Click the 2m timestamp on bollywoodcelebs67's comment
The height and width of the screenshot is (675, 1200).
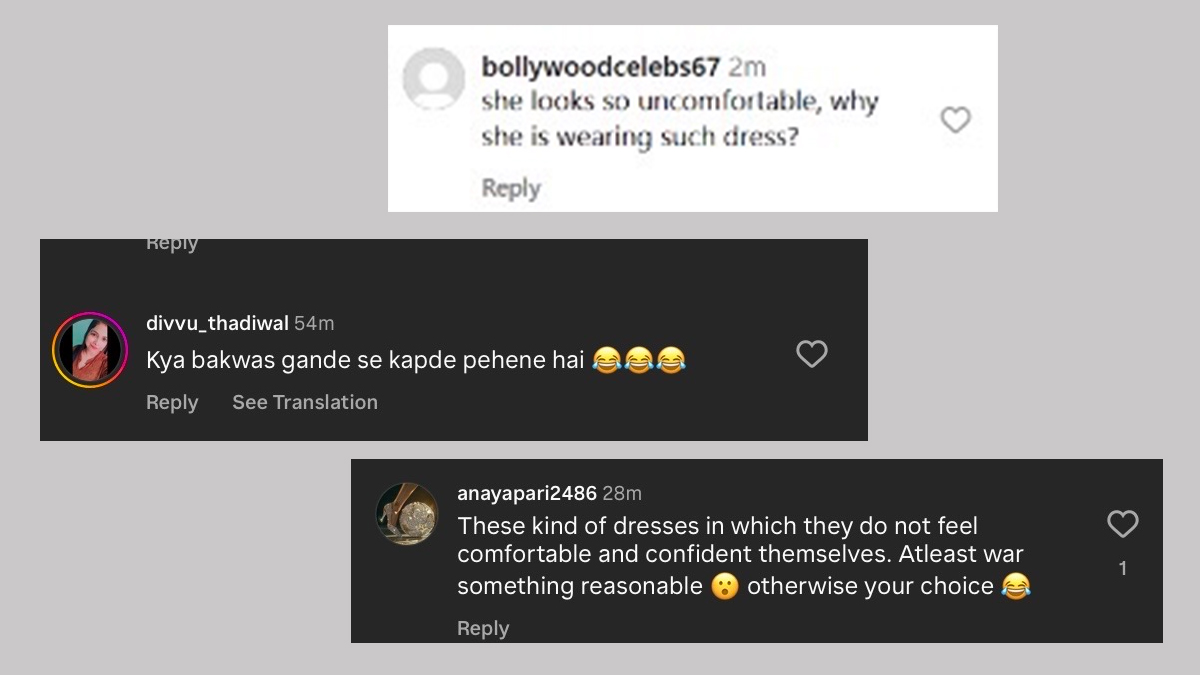(x=746, y=67)
